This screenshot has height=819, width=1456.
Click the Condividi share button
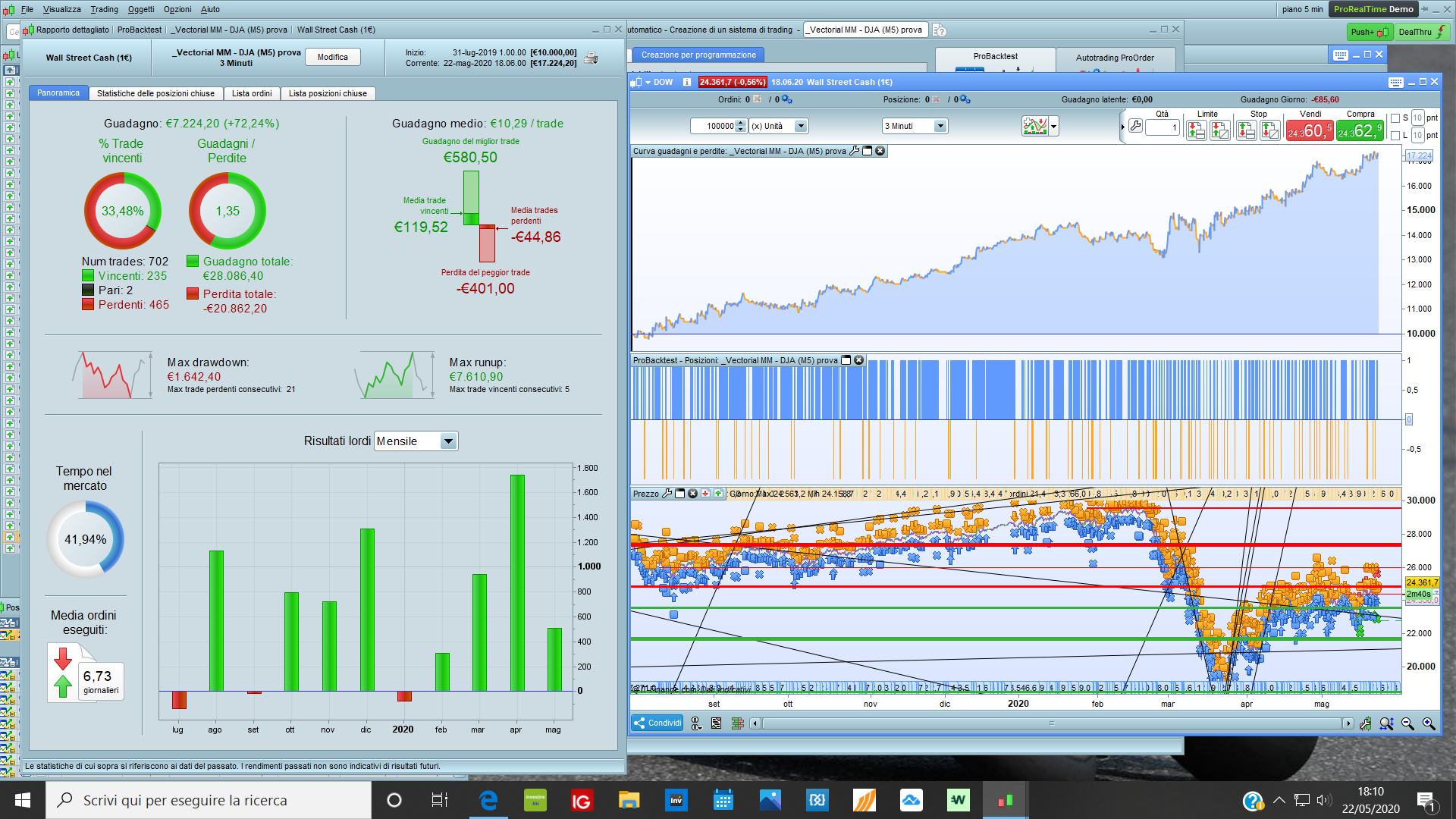[657, 723]
